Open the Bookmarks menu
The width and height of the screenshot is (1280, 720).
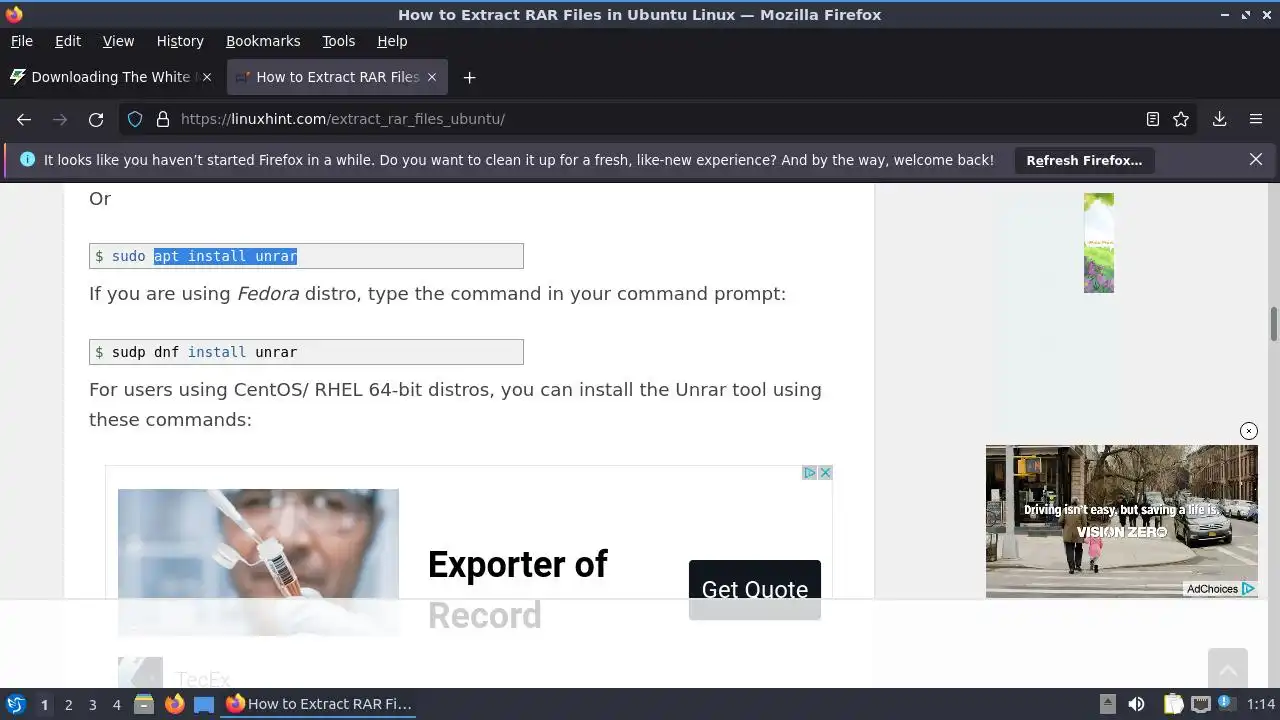click(263, 41)
